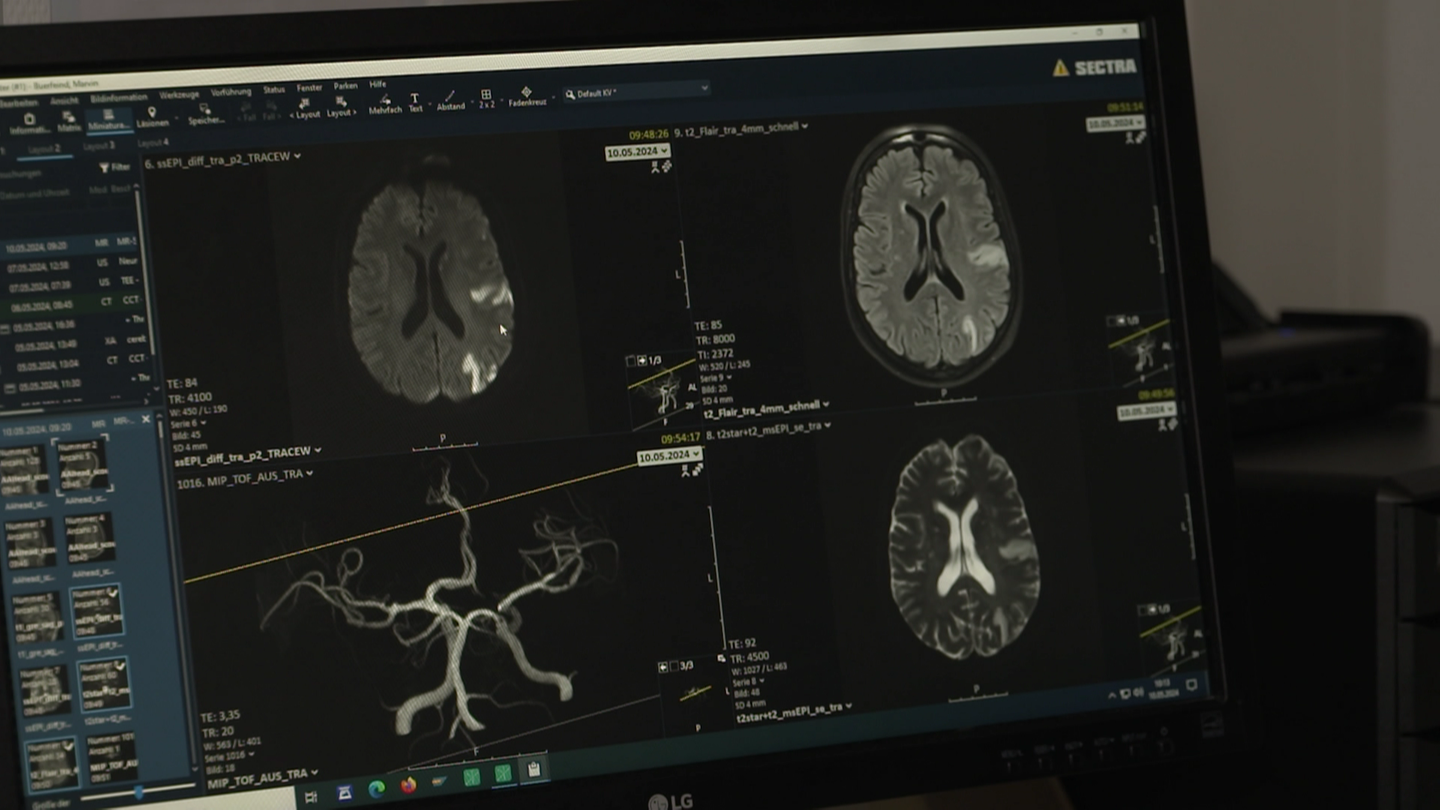This screenshot has height=810, width=1440.
Task: Open the Läsionen marker tool
Action: [x=152, y=117]
